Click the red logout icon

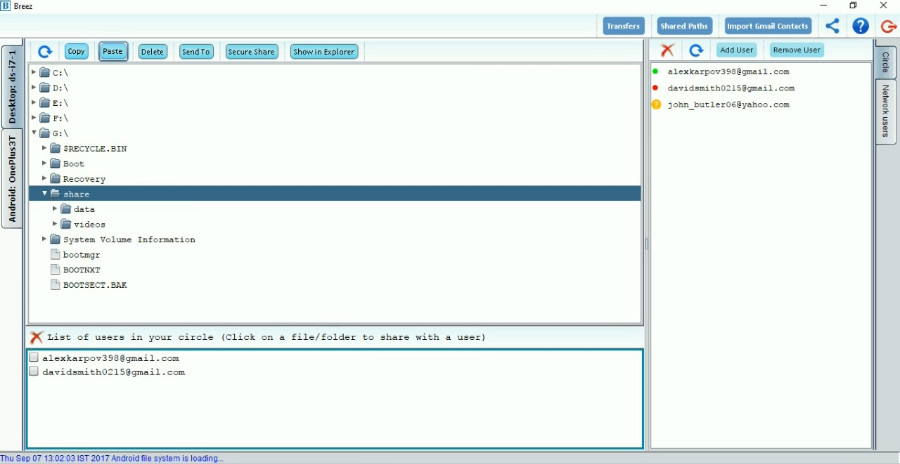click(x=888, y=26)
